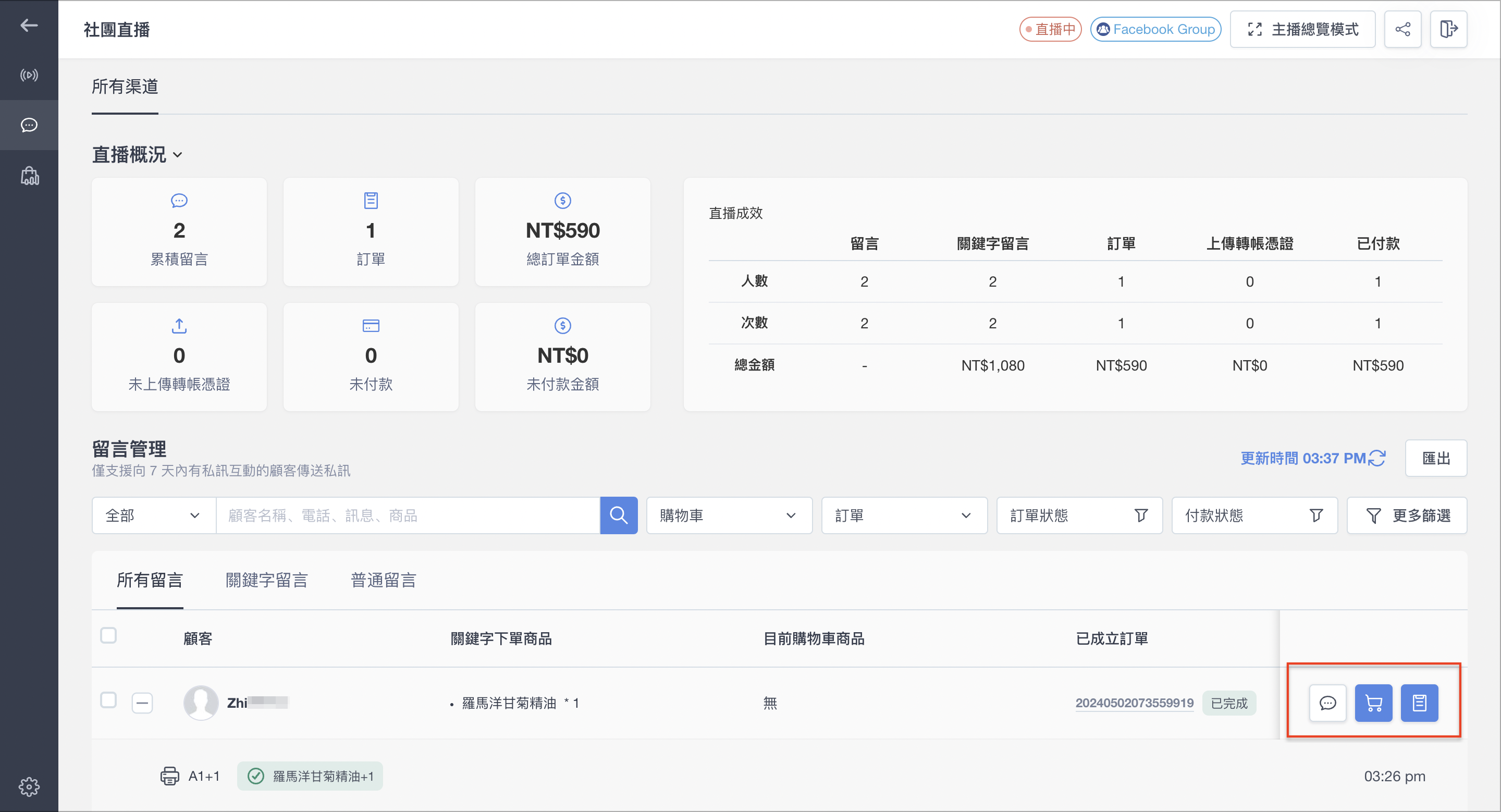
Task: Open the 全部 filter dropdown
Action: (154, 515)
